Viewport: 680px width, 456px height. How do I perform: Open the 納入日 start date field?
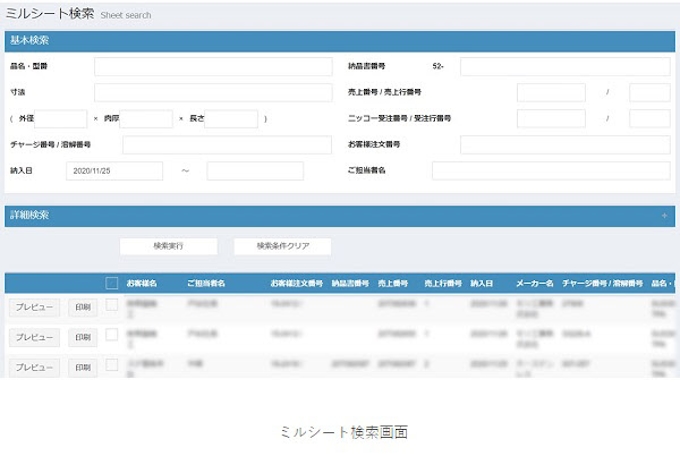pyautogui.click(x=114, y=171)
